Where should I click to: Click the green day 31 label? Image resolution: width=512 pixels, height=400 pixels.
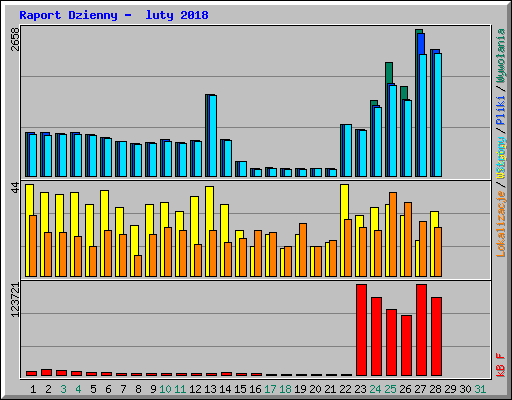[480, 389]
